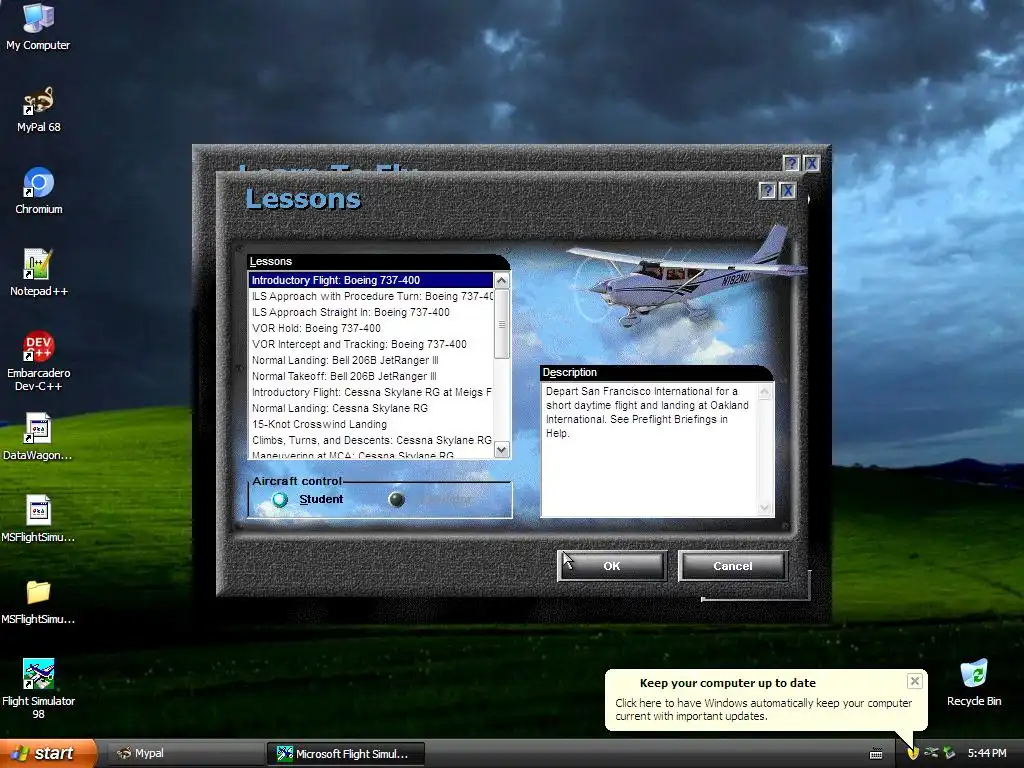Select the MSFlightSimu folder icon
Screen dimensions: 1024x768
38,601
